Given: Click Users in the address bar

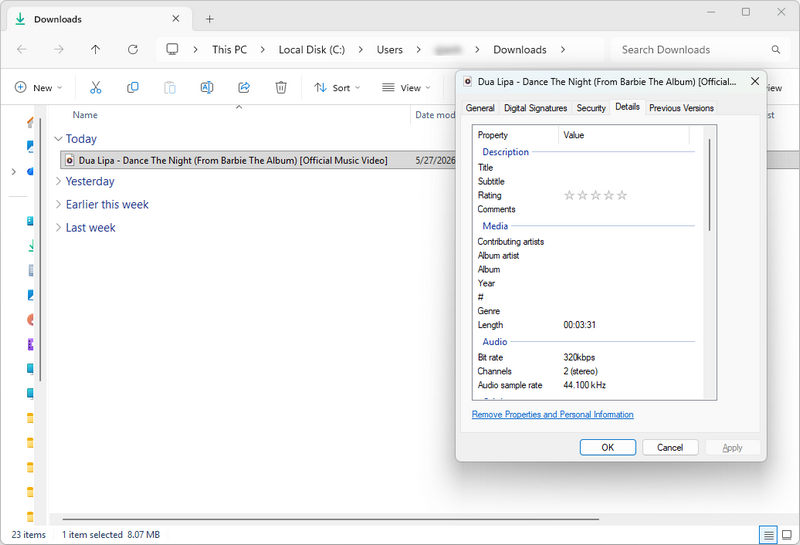Looking at the screenshot, I should pyautogui.click(x=390, y=49).
